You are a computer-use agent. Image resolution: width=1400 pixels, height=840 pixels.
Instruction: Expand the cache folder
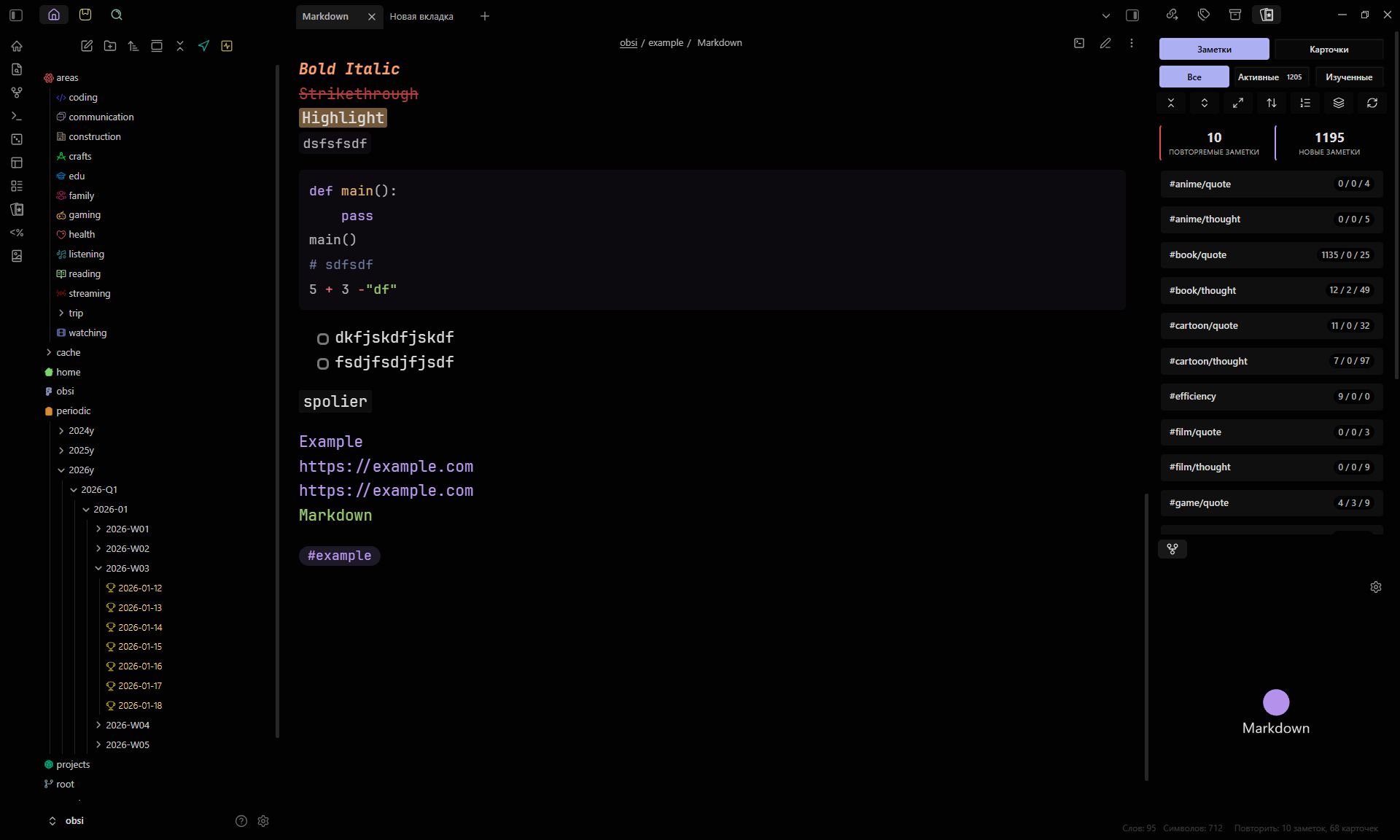pyautogui.click(x=49, y=352)
